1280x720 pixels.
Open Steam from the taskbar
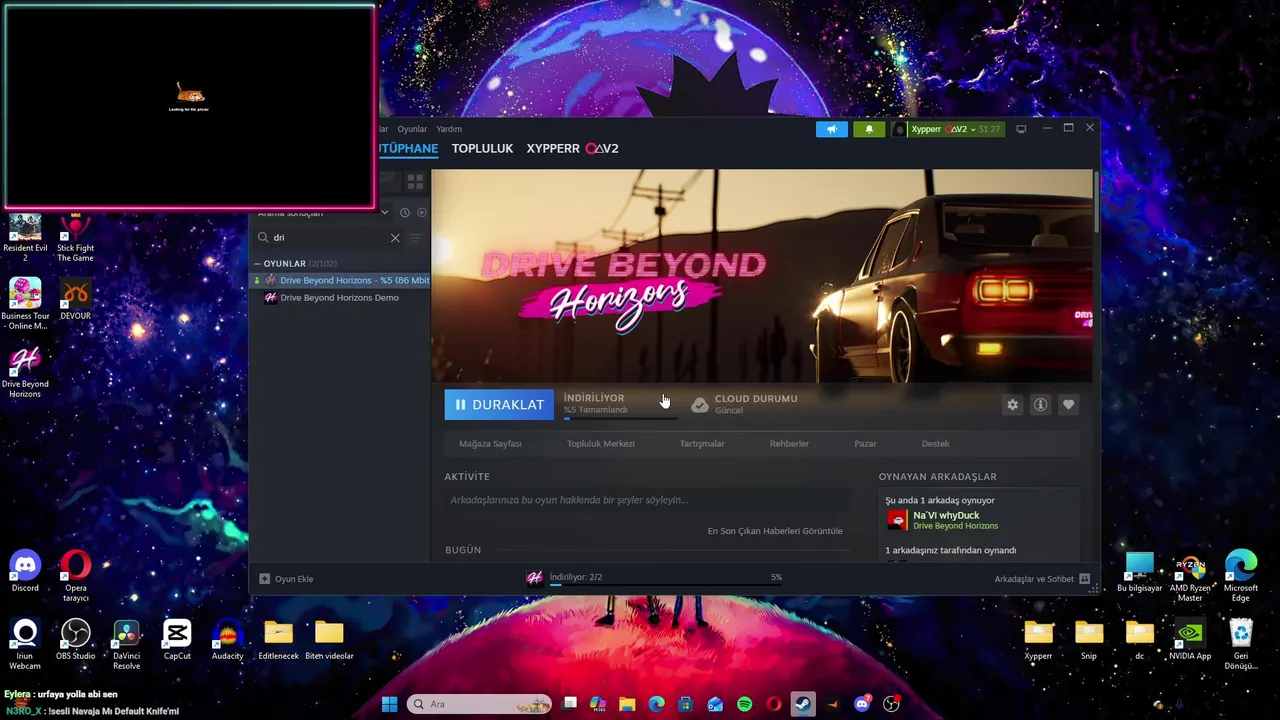point(803,704)
